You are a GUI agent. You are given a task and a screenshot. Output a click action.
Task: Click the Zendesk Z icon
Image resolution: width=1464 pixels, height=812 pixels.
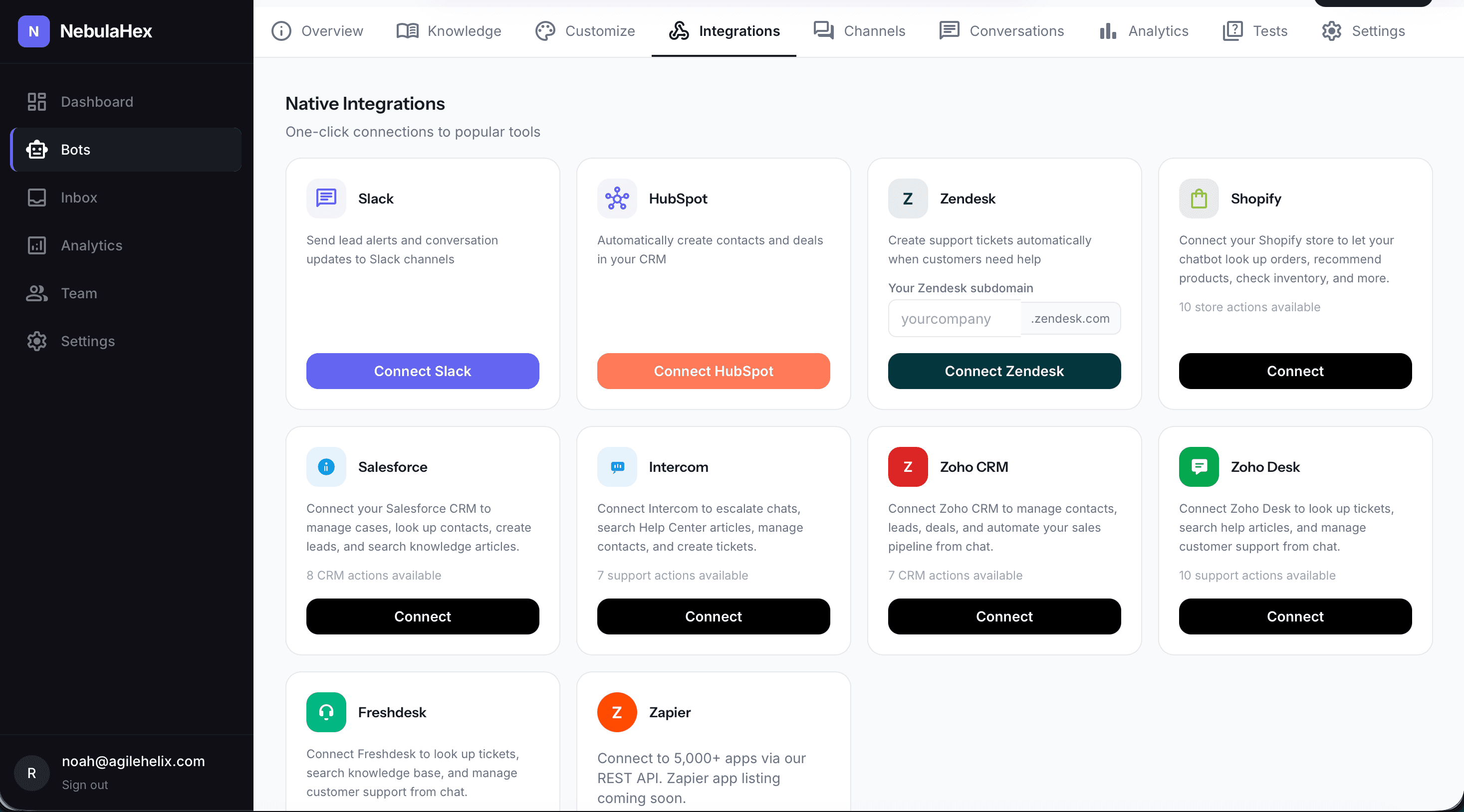point(908,199)
